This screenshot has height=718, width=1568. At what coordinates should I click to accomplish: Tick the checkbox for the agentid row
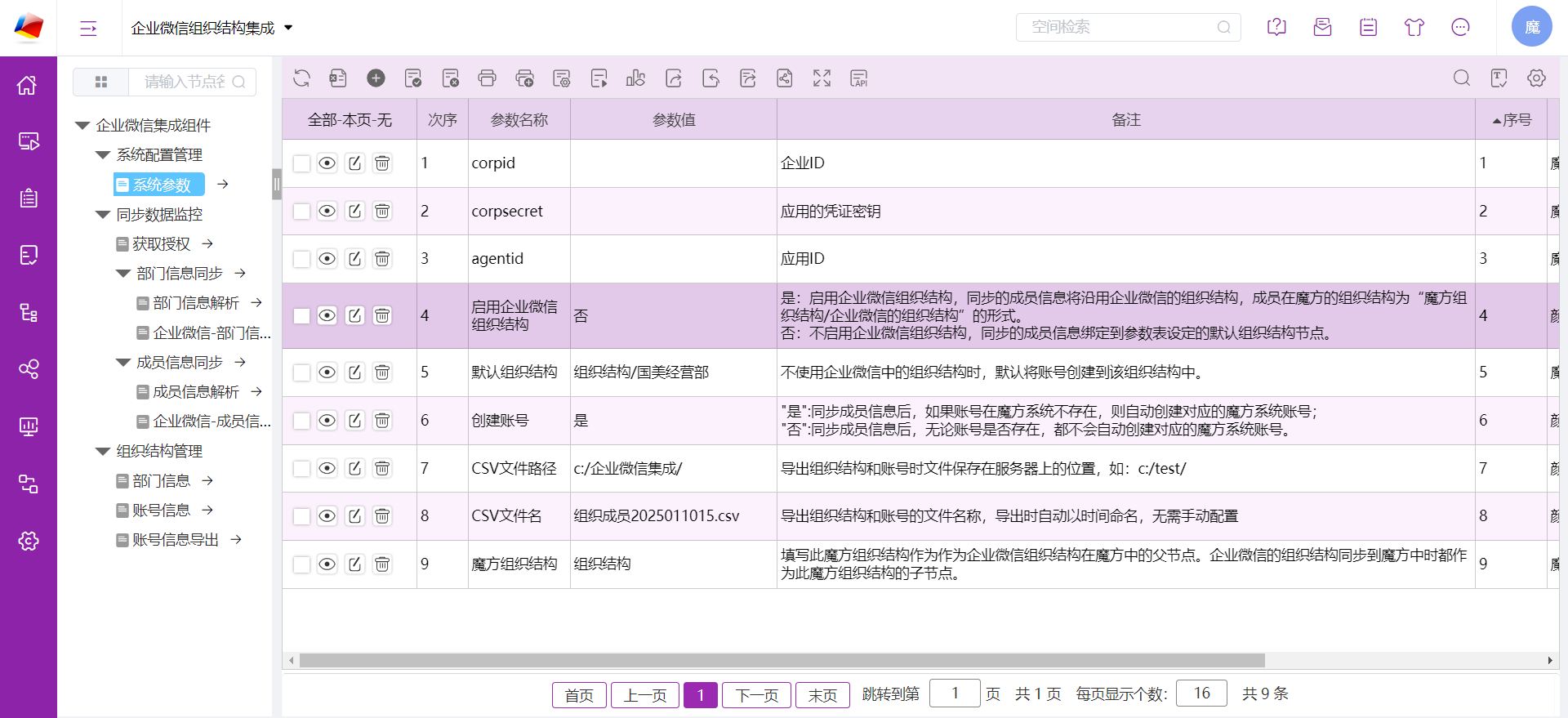[301, 259]
